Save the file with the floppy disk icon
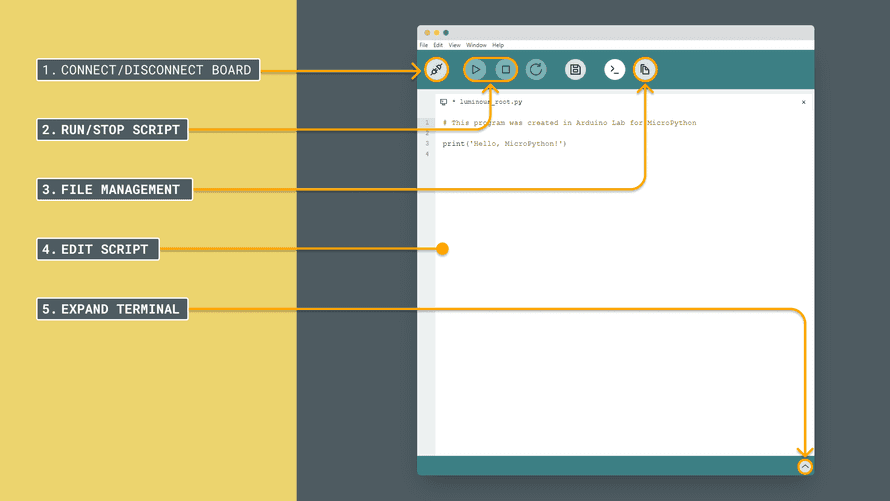 pos(575,70)
